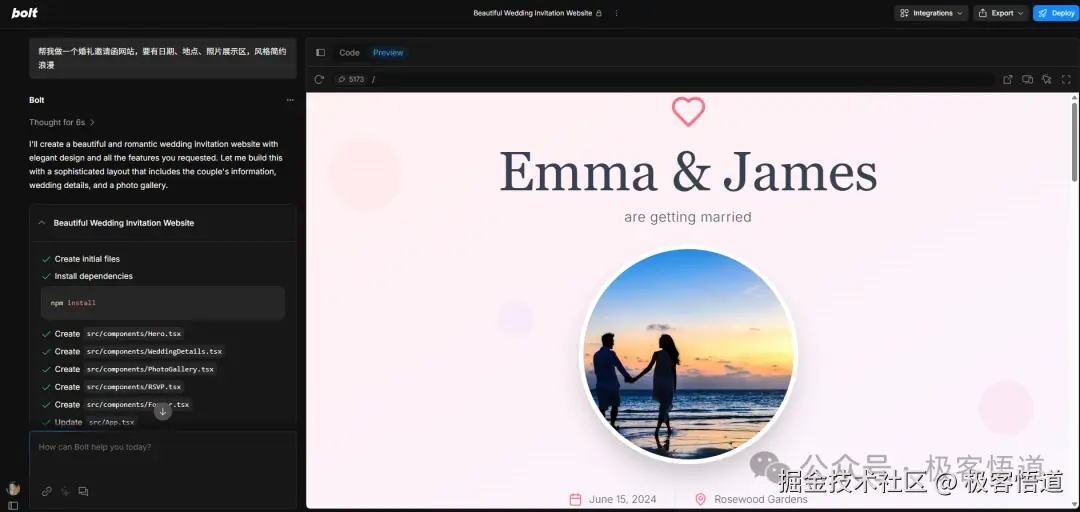The width and height of the screenshot is (1080, 512).
Task: Open the Export dropdown
Action: coord(1001,13)
